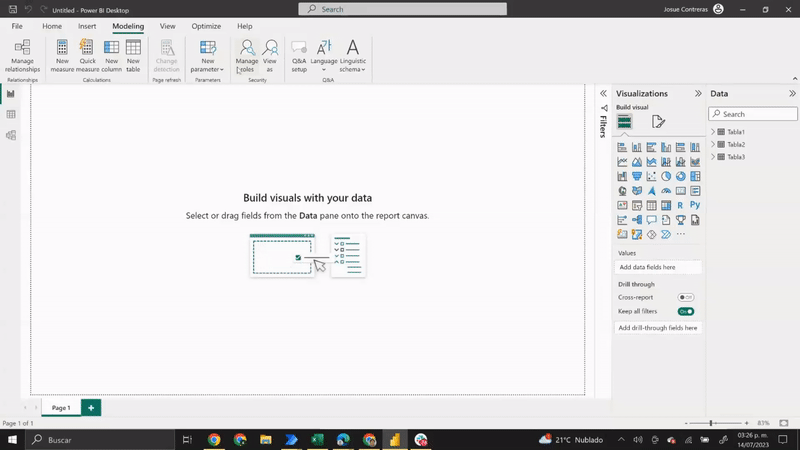Select the Page 1 tab
Viewport: 800px width, 450px height.
(61, 408)
